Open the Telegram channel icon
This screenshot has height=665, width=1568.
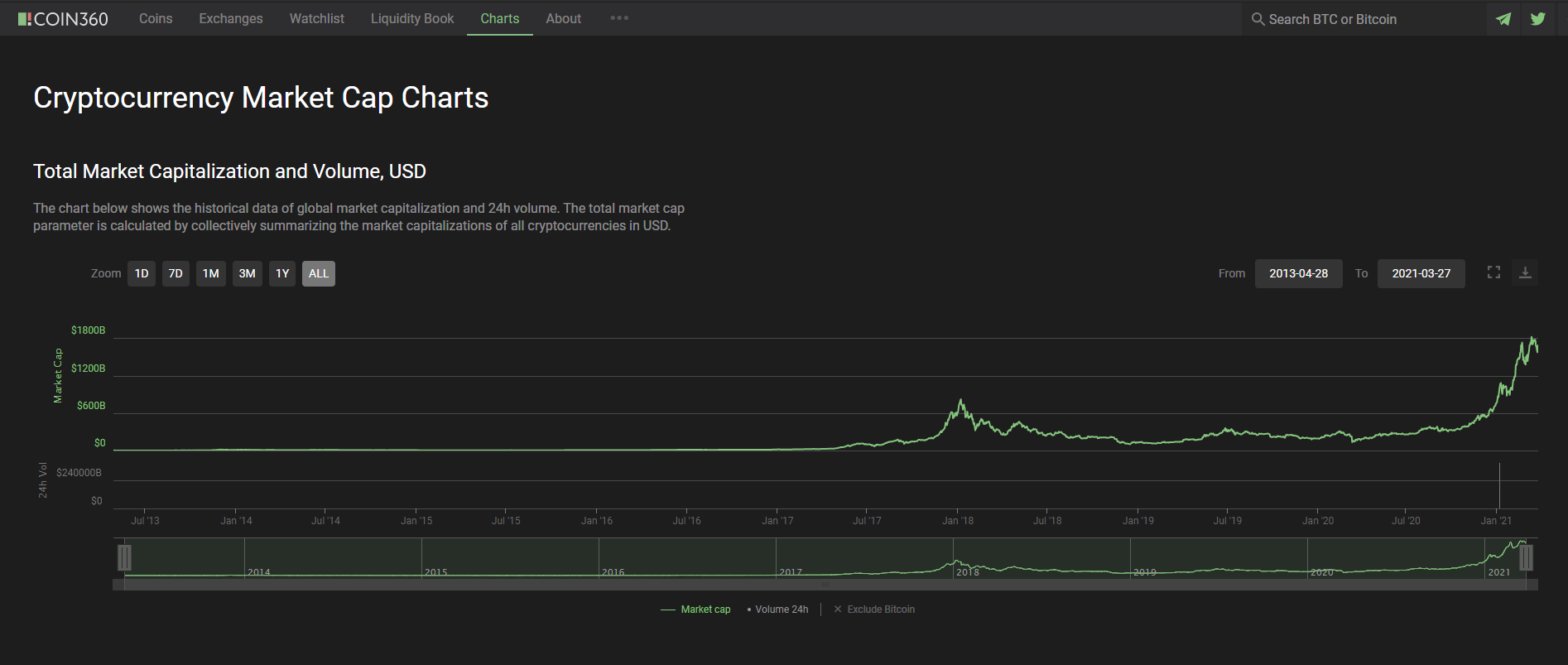1503,19
